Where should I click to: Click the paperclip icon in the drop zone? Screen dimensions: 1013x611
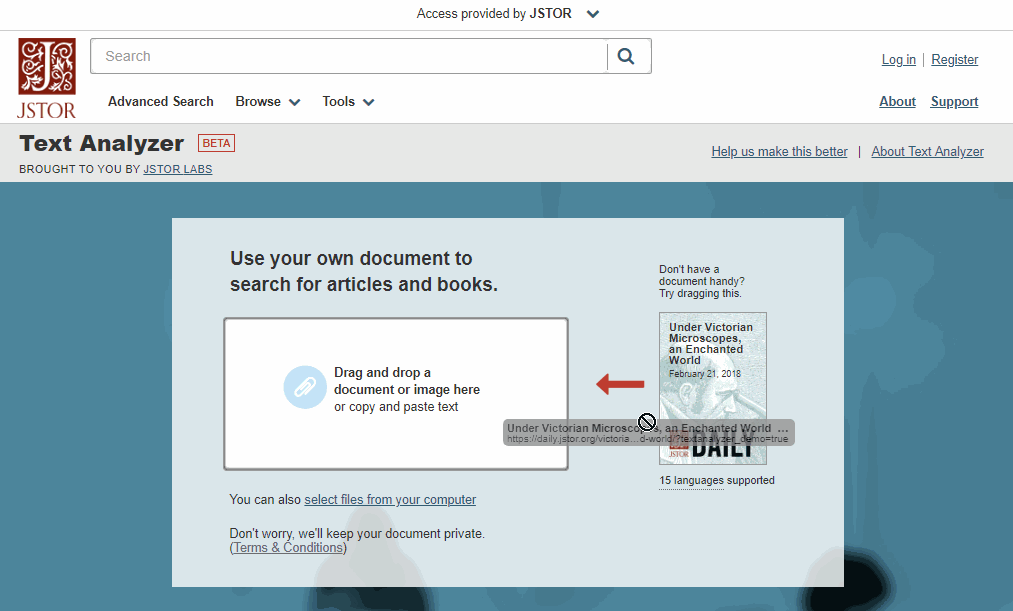305,387
